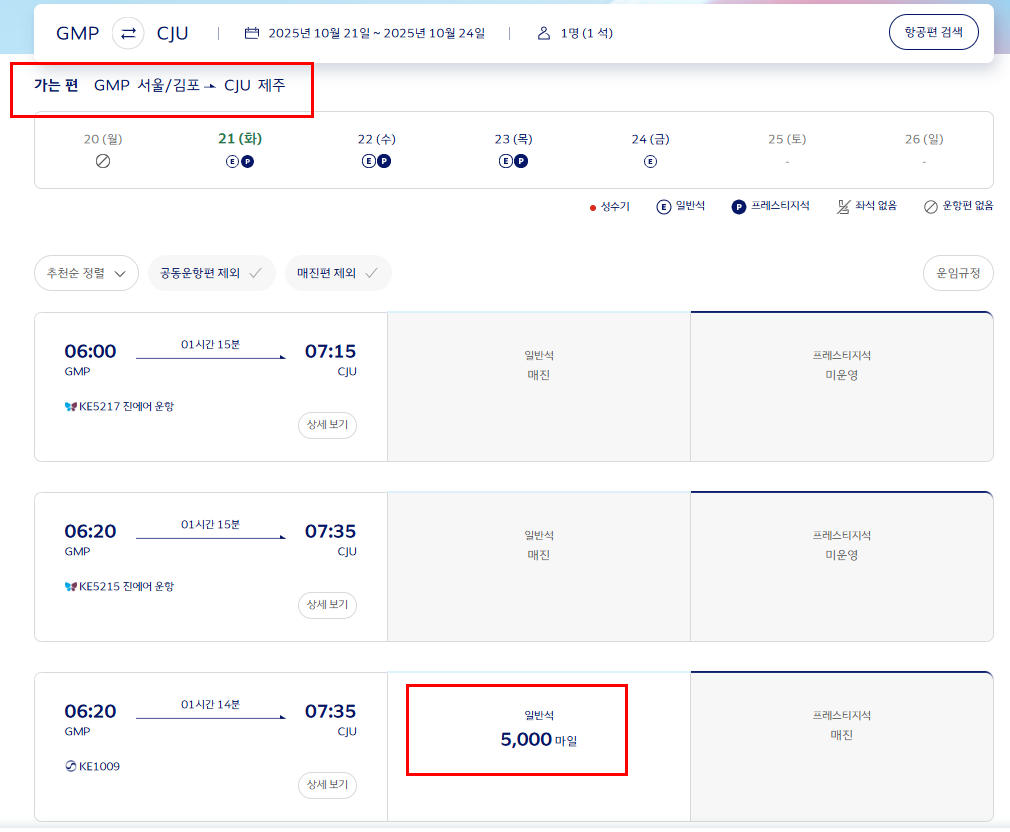Expand details with 상세 보기 on KE5217
This screenshot has height=832, width=1010.
[327, 425]
